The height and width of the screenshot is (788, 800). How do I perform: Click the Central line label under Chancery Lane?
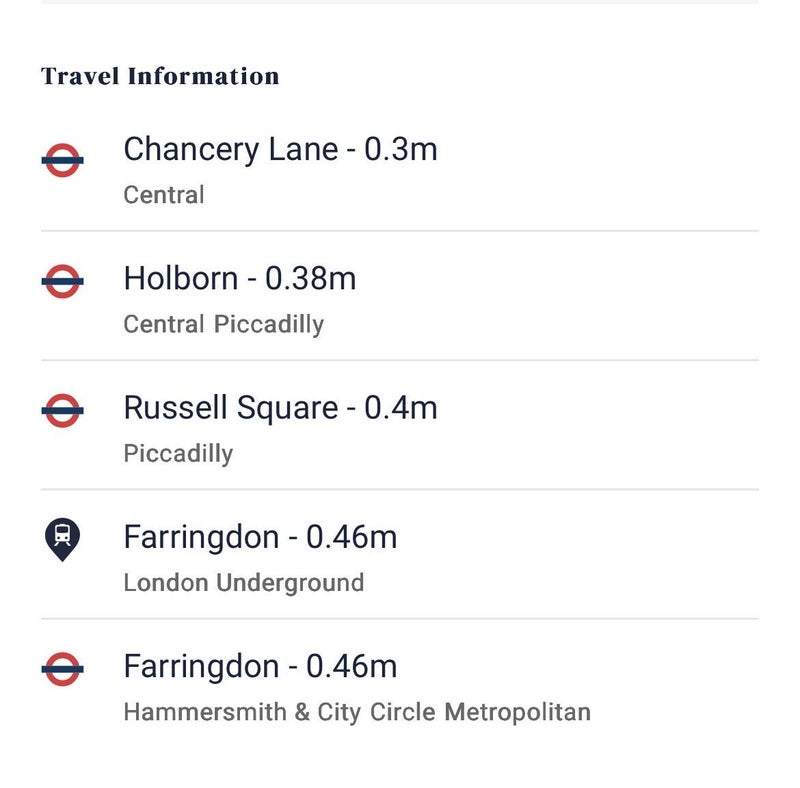click(164, 194)
